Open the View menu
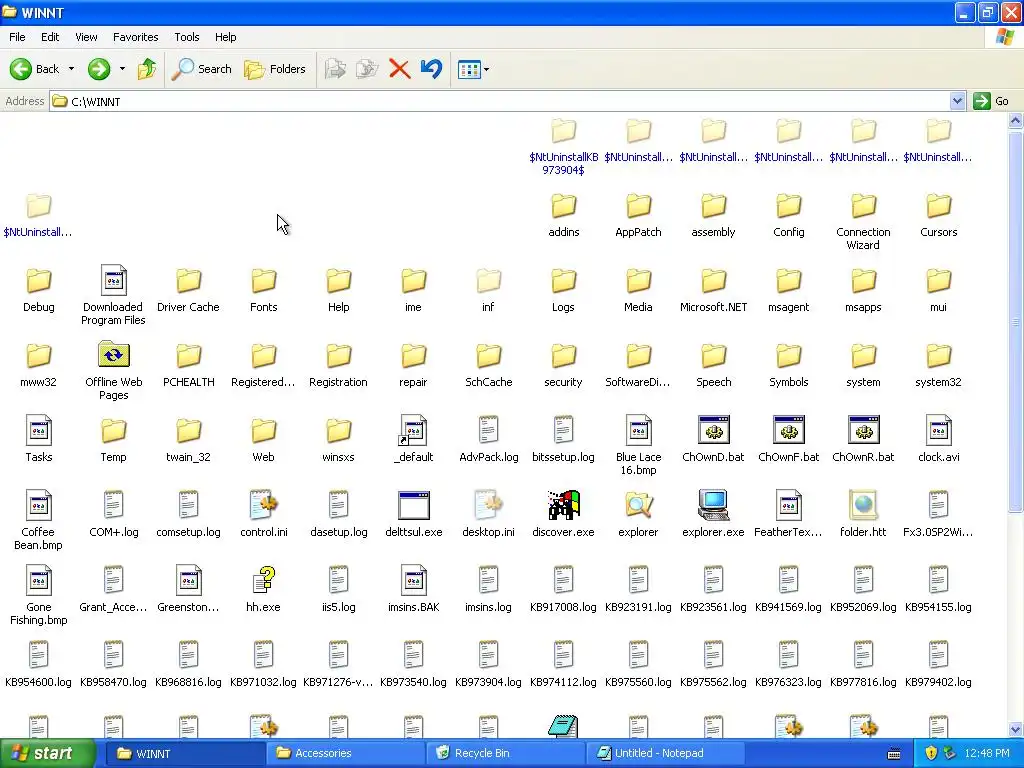This screenshot has height=768, width=1024. pos(86,37)
